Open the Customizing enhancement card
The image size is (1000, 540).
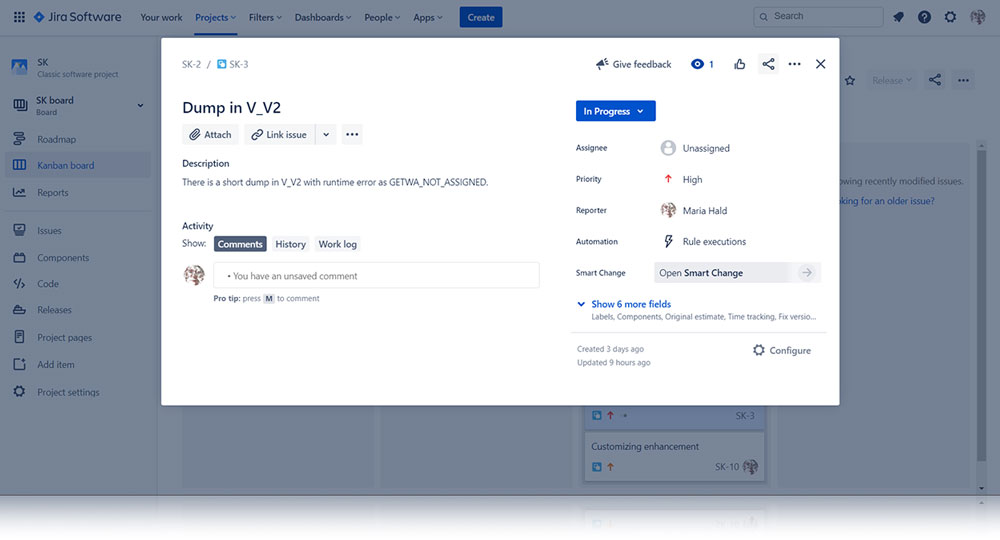pyautogui.click(x=674, y=456)
